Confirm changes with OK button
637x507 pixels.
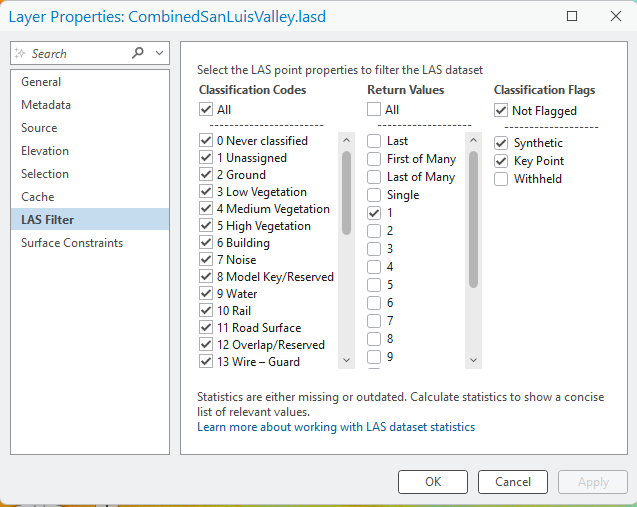coord(433,482)
